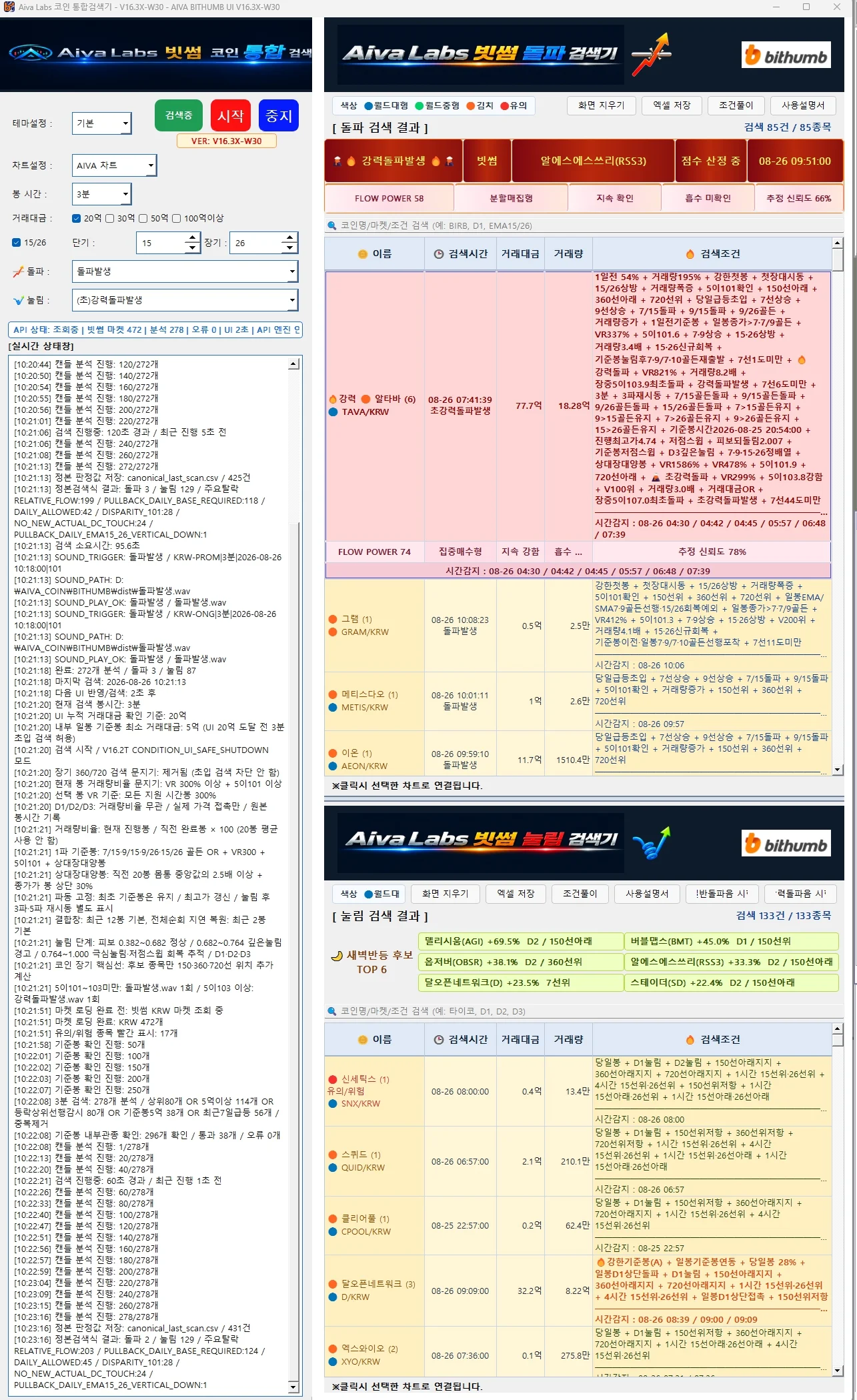Tick the 50억 trade amount checkbox
This screenshot has width=857, height=1400.
pos(143,218)
